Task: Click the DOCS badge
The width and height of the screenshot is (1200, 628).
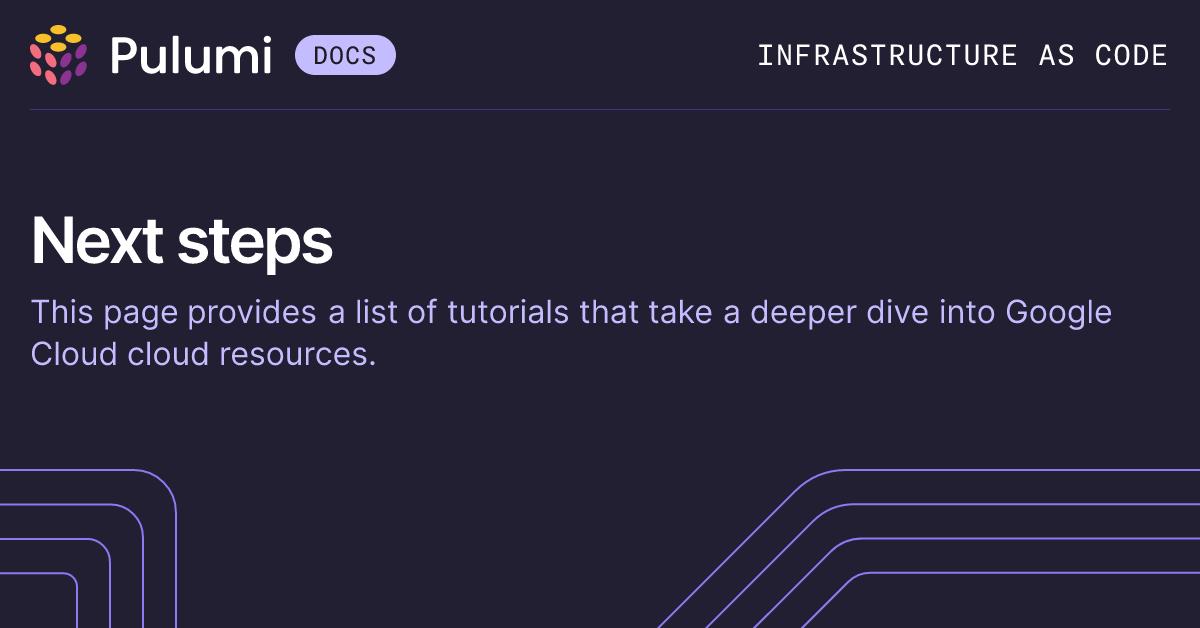Action: tap(345, 55)
